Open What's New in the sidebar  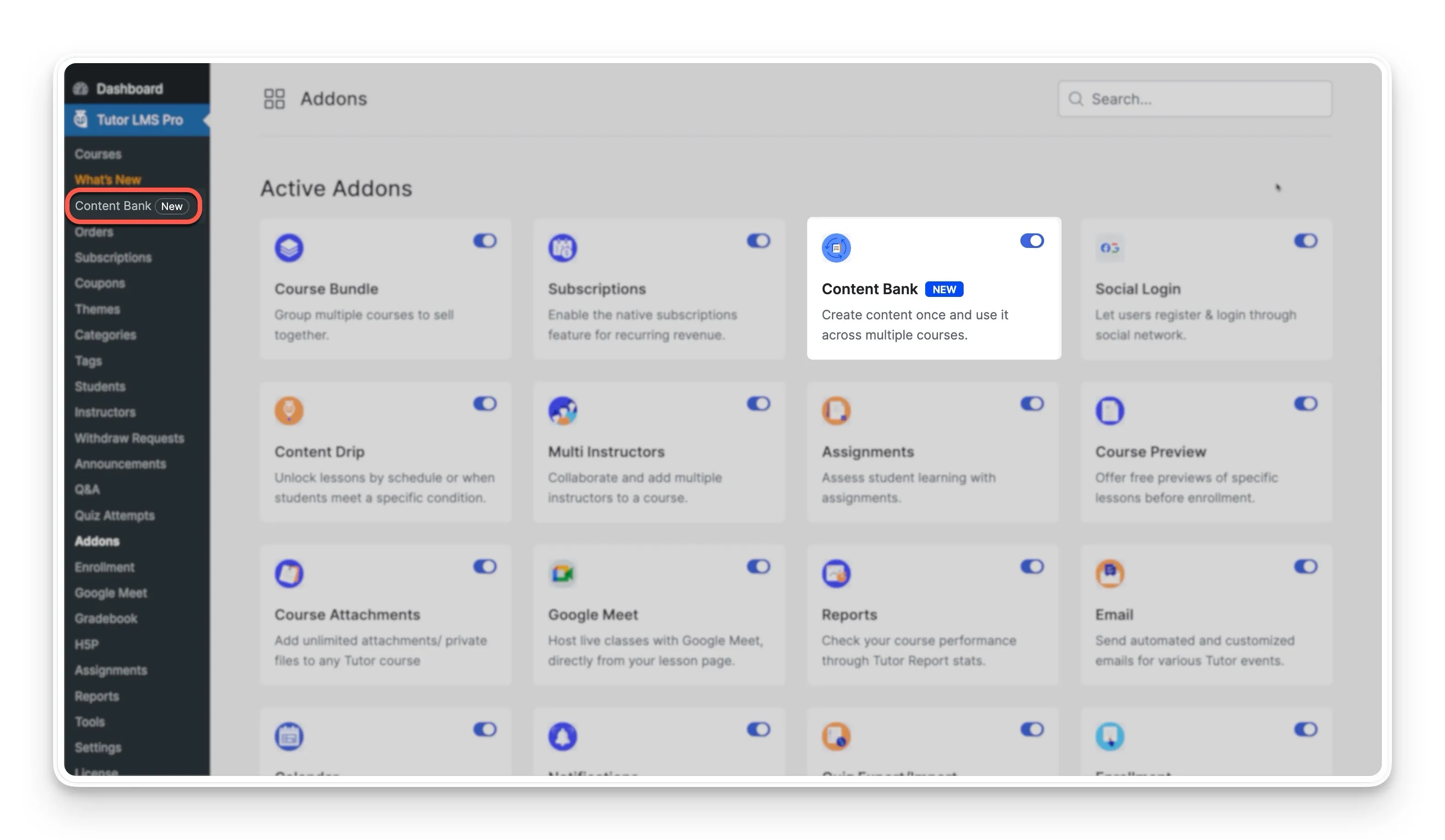point(108,179)
